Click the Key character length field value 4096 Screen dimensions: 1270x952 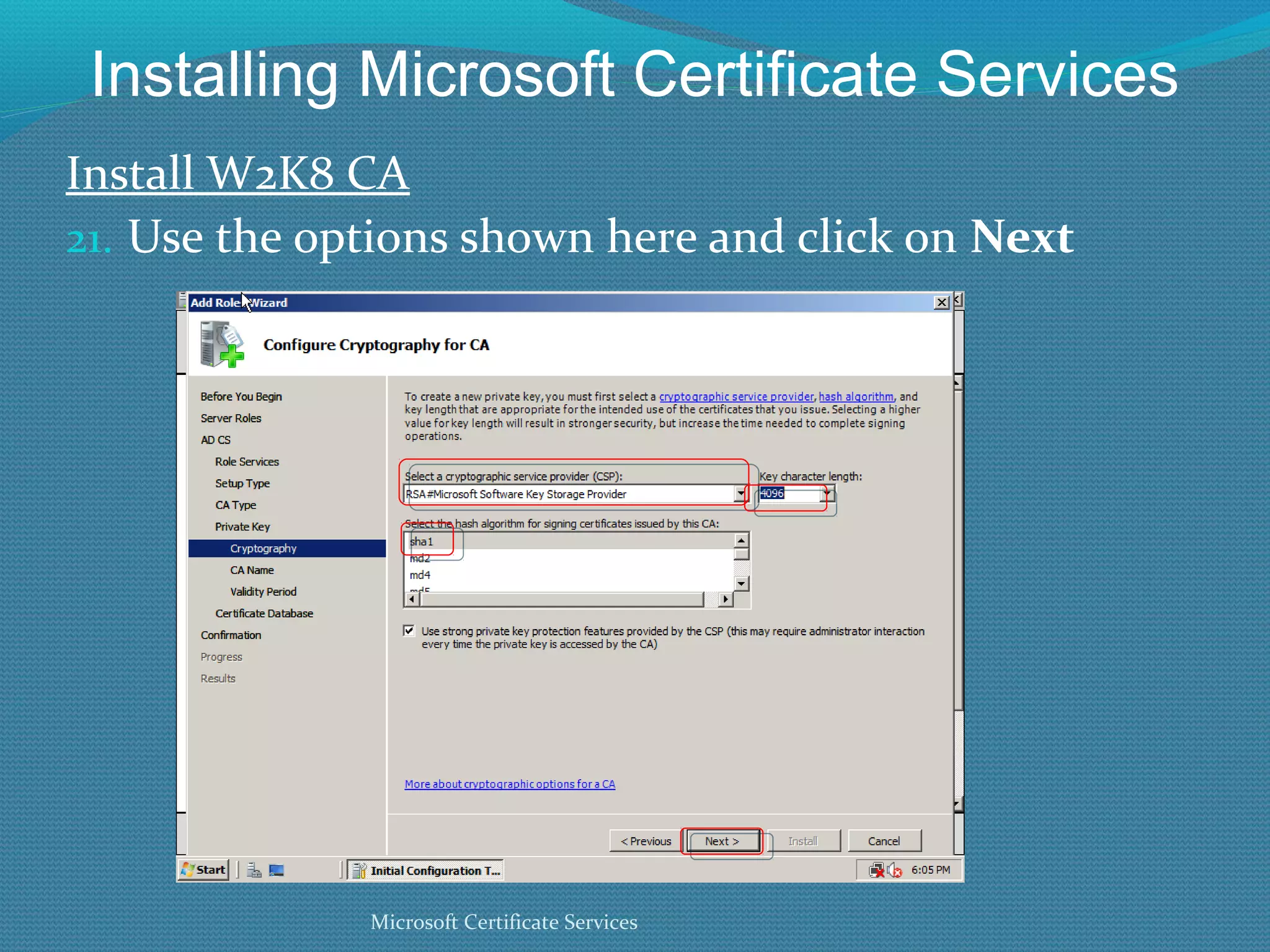(x=790, y=493)
